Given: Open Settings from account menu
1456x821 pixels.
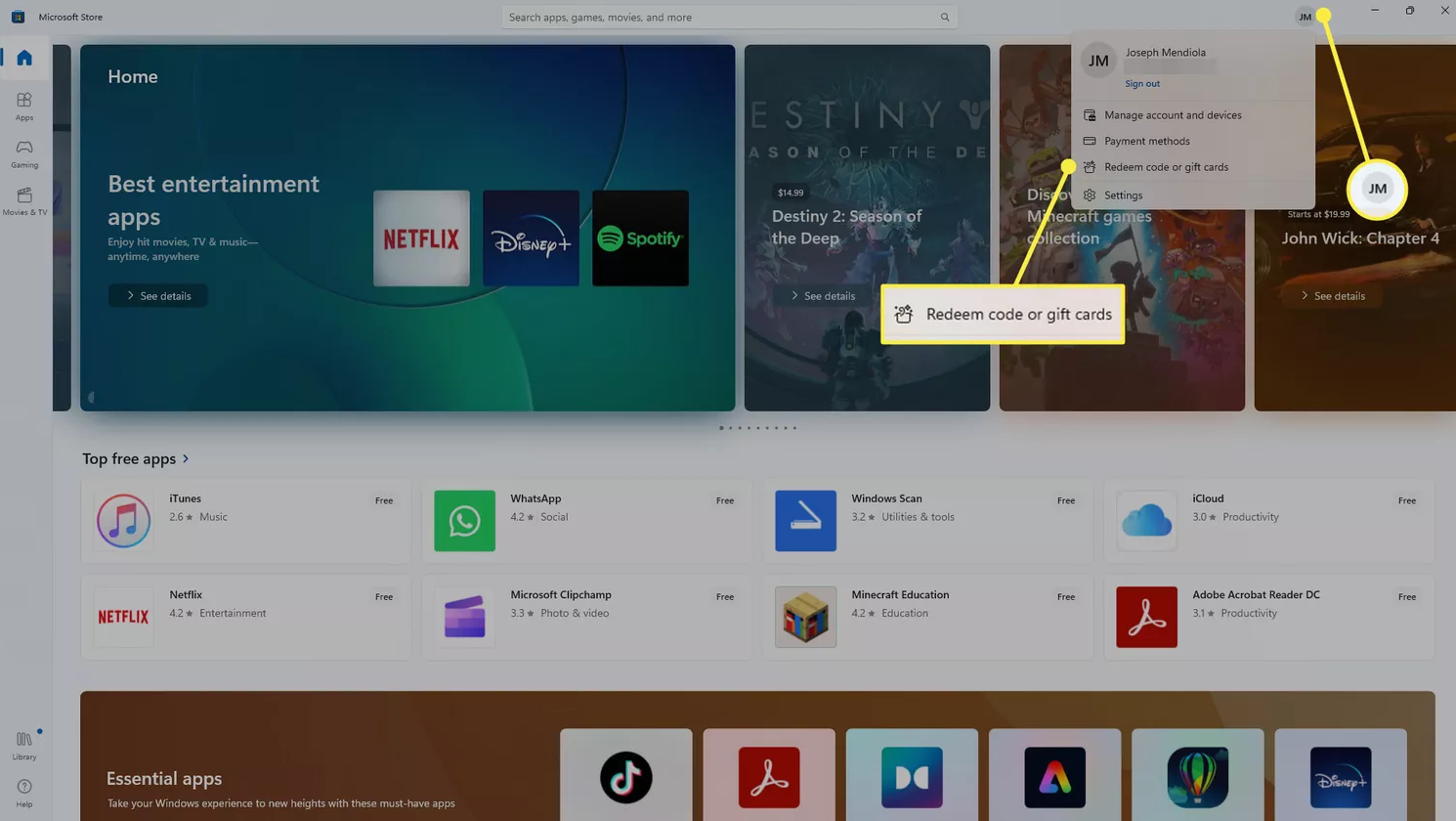Looking at the screenshot, I should [1192, 195].
